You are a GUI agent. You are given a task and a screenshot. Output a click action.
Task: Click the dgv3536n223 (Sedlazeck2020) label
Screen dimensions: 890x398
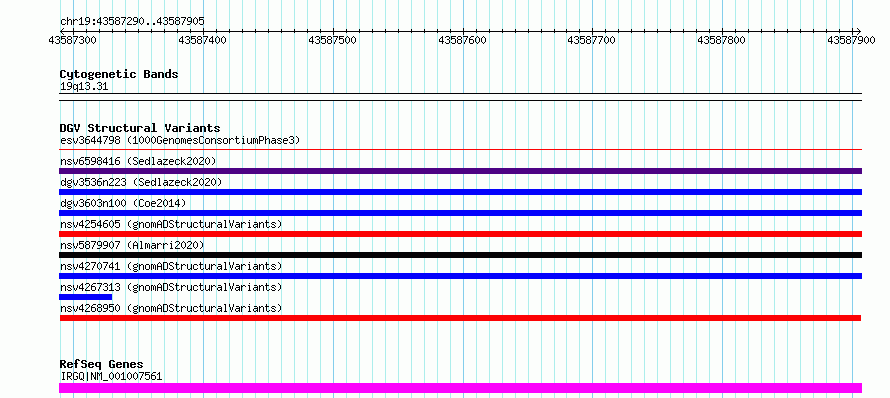click(141, 182)
